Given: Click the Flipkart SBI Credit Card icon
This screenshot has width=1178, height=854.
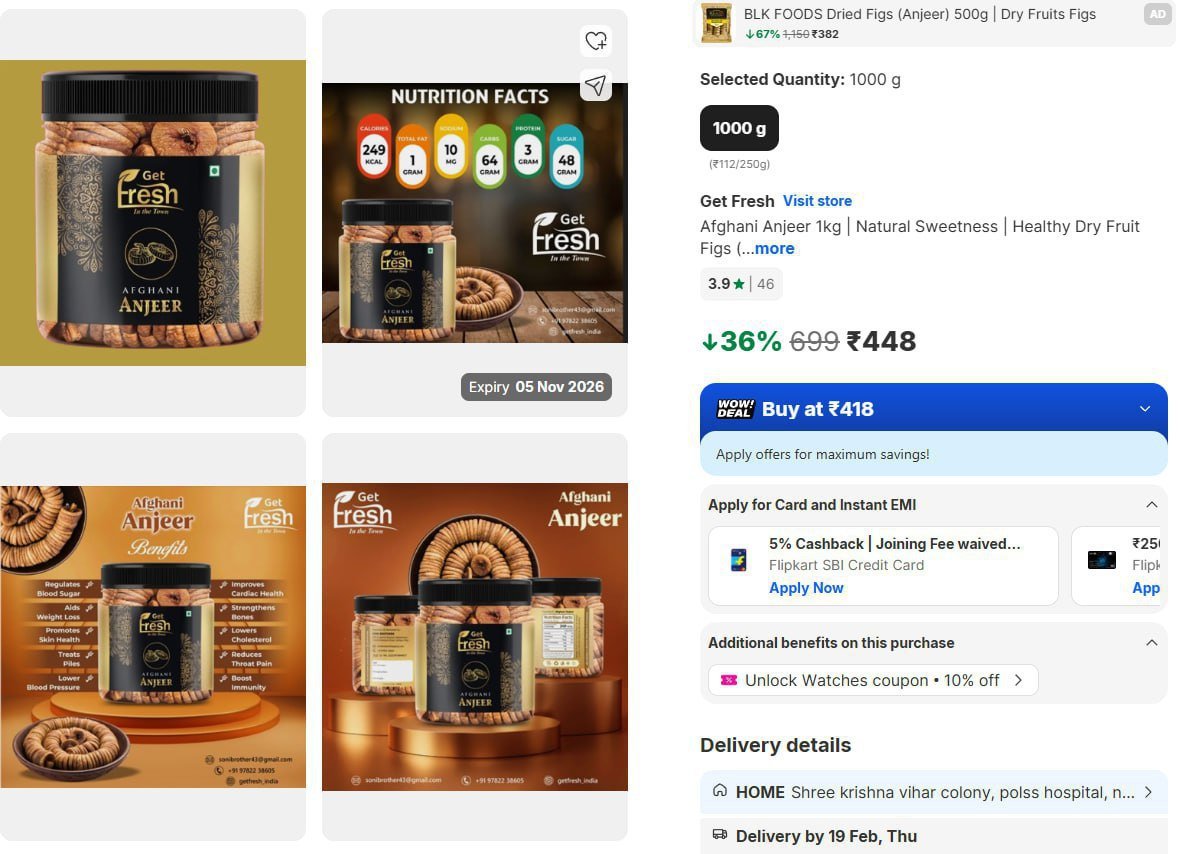Looking at the screenshot, I should (x=739, y=560).
